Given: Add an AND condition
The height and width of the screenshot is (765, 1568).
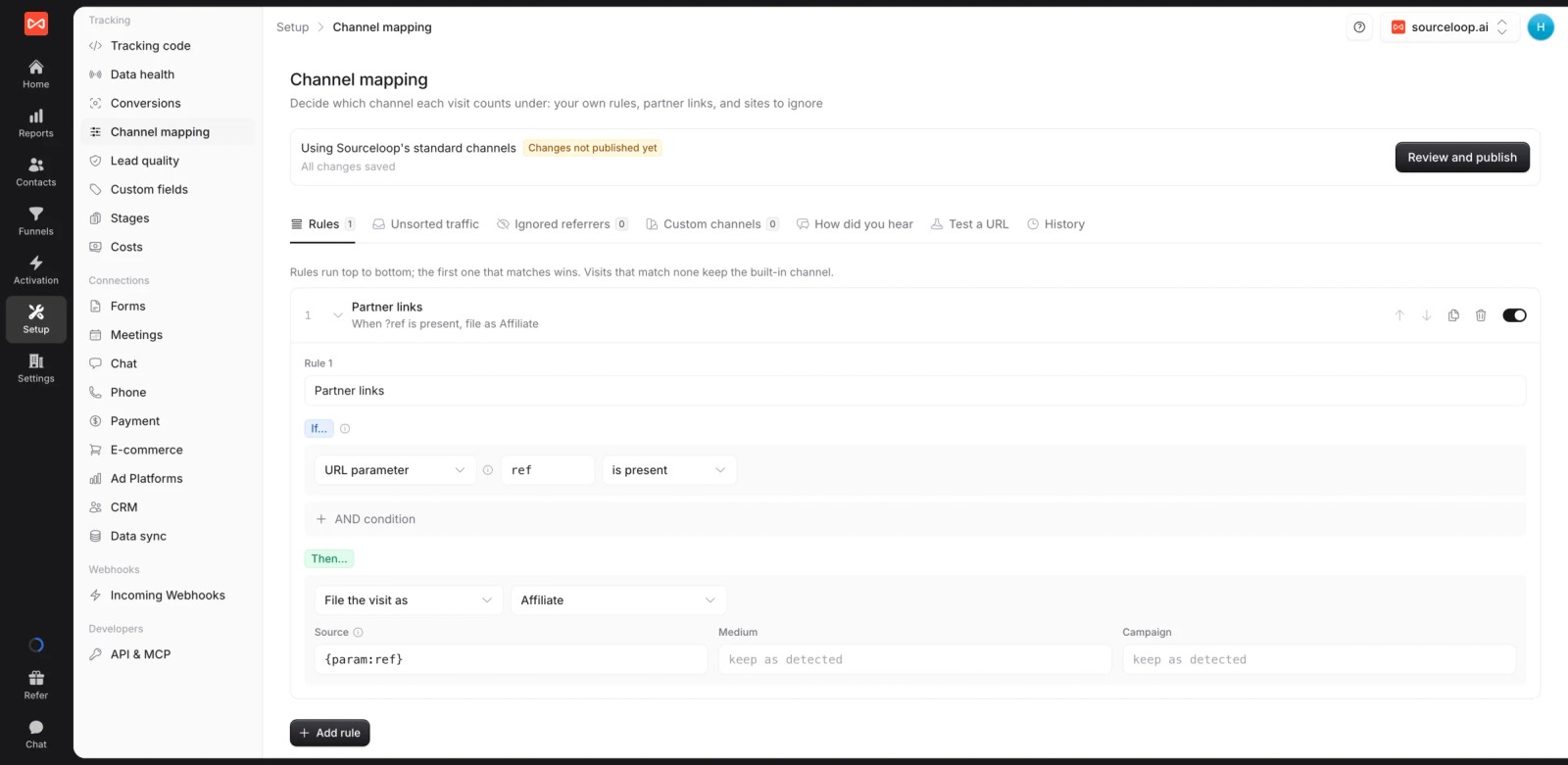Looking at the screenshot, I should click(x=366, y=519).
